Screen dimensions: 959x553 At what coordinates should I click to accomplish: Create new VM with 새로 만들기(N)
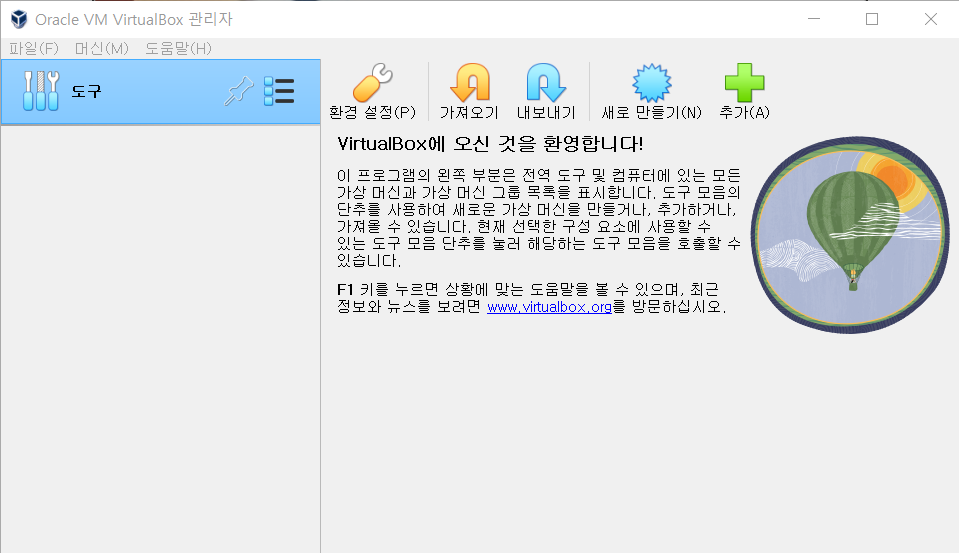pos(651,92)
